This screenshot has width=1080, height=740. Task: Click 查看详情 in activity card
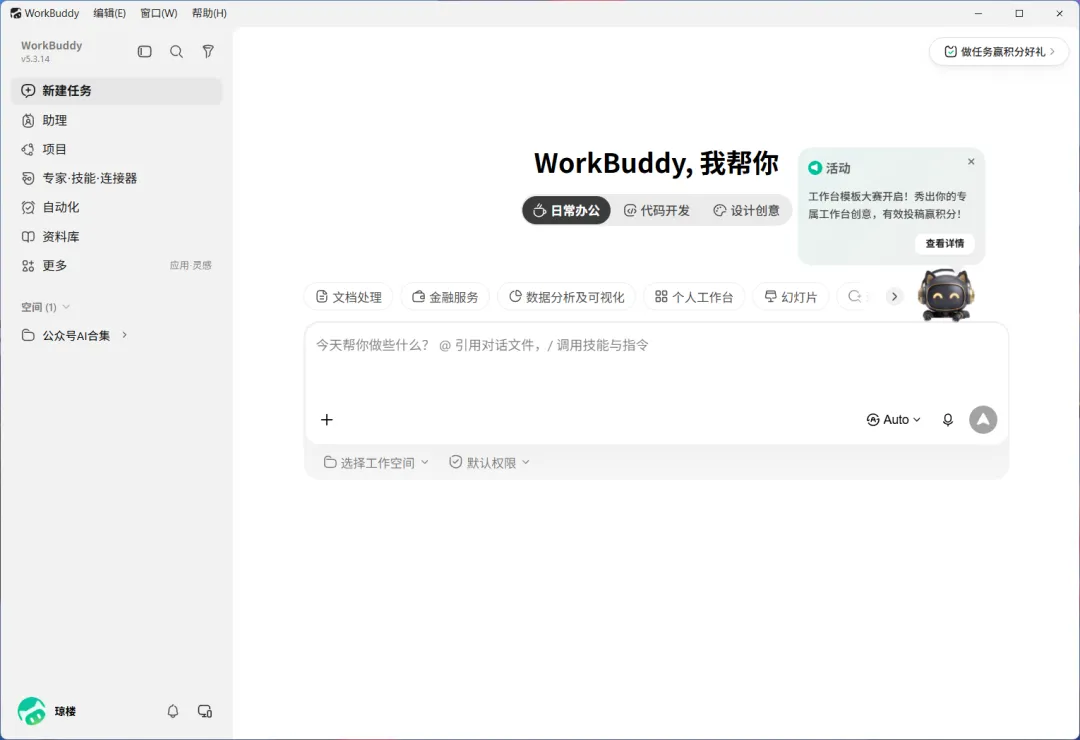(x=944, y=243)
